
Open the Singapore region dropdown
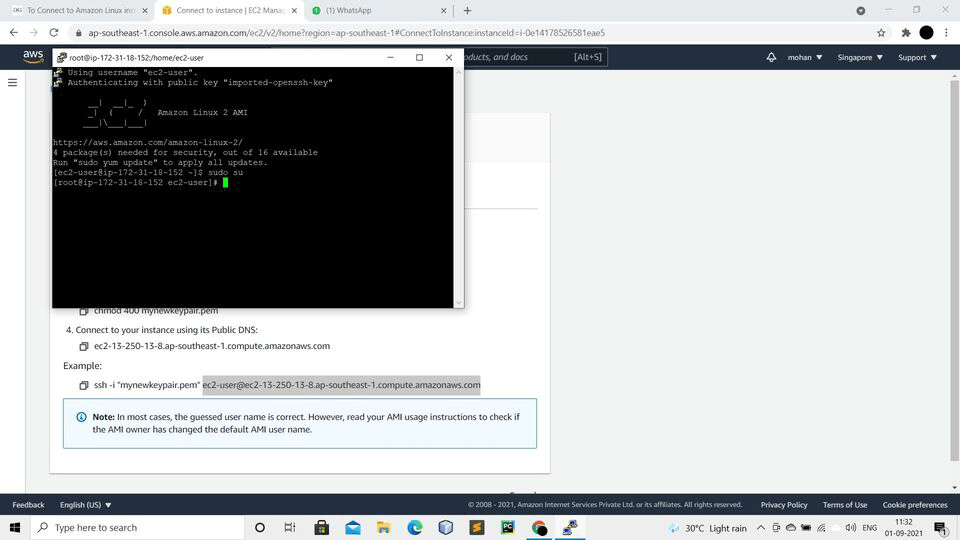pyautogui.click(x=860, y=57)
